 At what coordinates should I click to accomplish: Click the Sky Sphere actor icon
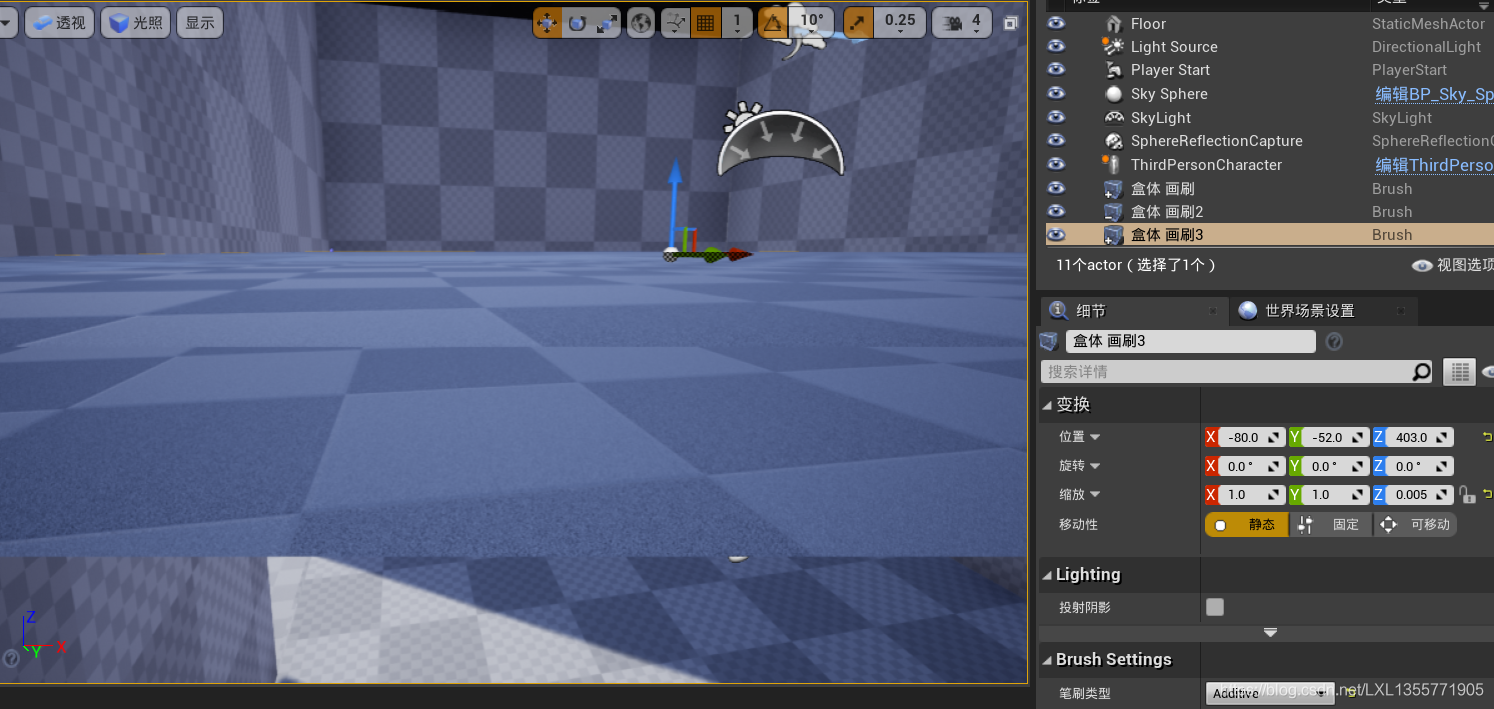pos(1113,93)
